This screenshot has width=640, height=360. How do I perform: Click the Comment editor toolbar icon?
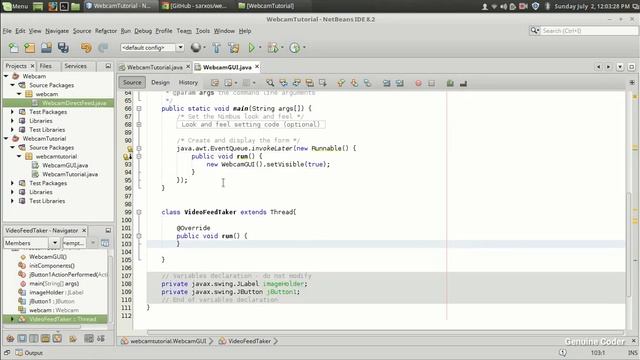point(450,83)
